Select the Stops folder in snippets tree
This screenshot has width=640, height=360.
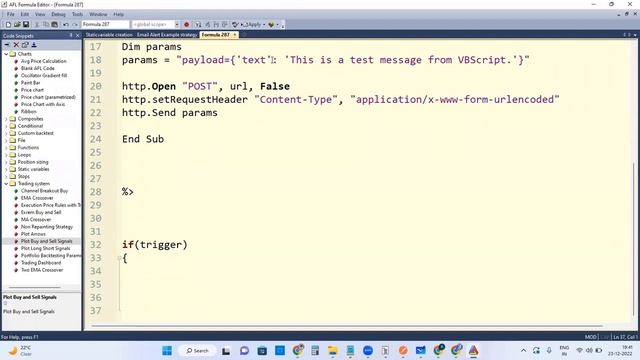click(x=23, y=176)
